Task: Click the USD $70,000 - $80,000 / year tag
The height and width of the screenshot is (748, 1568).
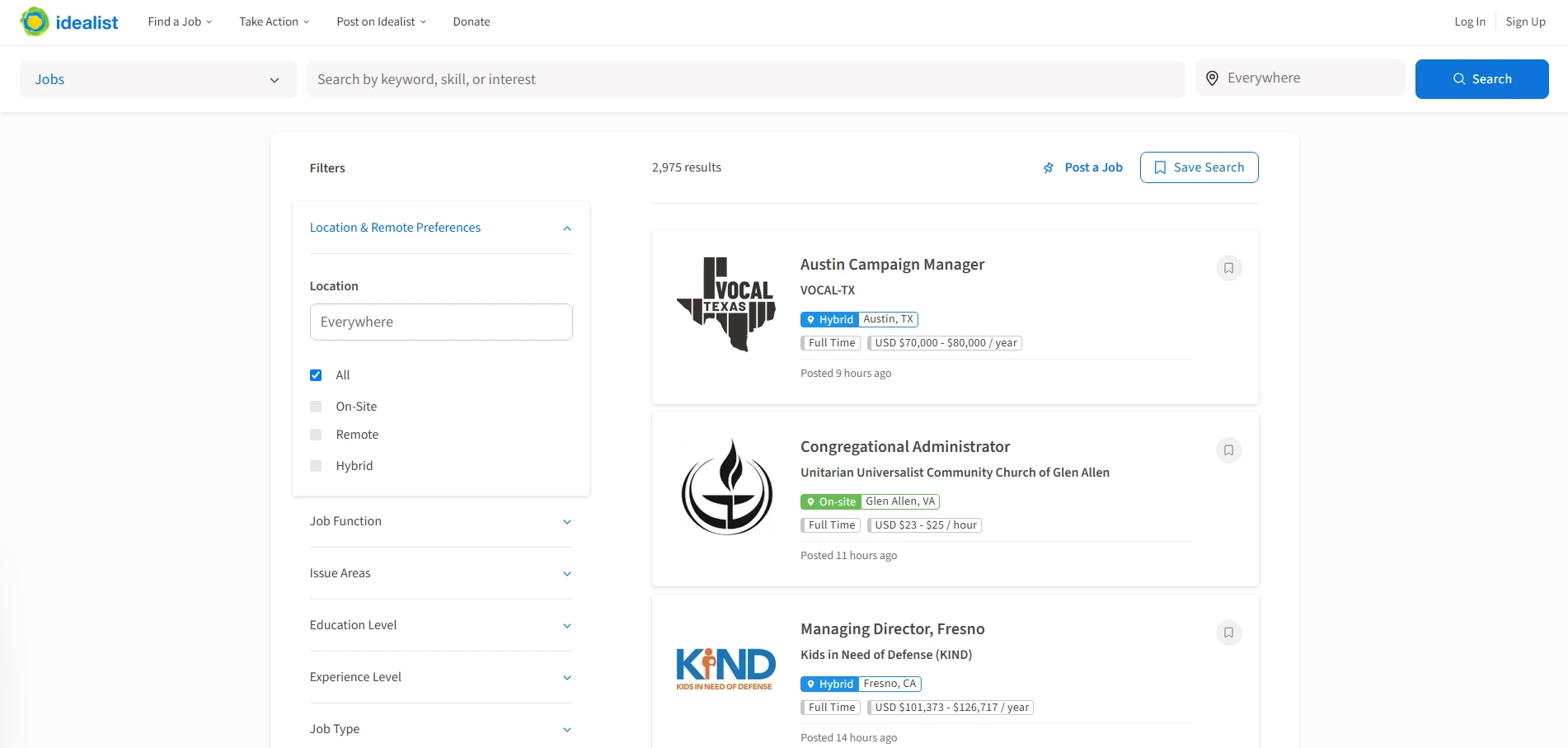Action: (x=945, y=343)
